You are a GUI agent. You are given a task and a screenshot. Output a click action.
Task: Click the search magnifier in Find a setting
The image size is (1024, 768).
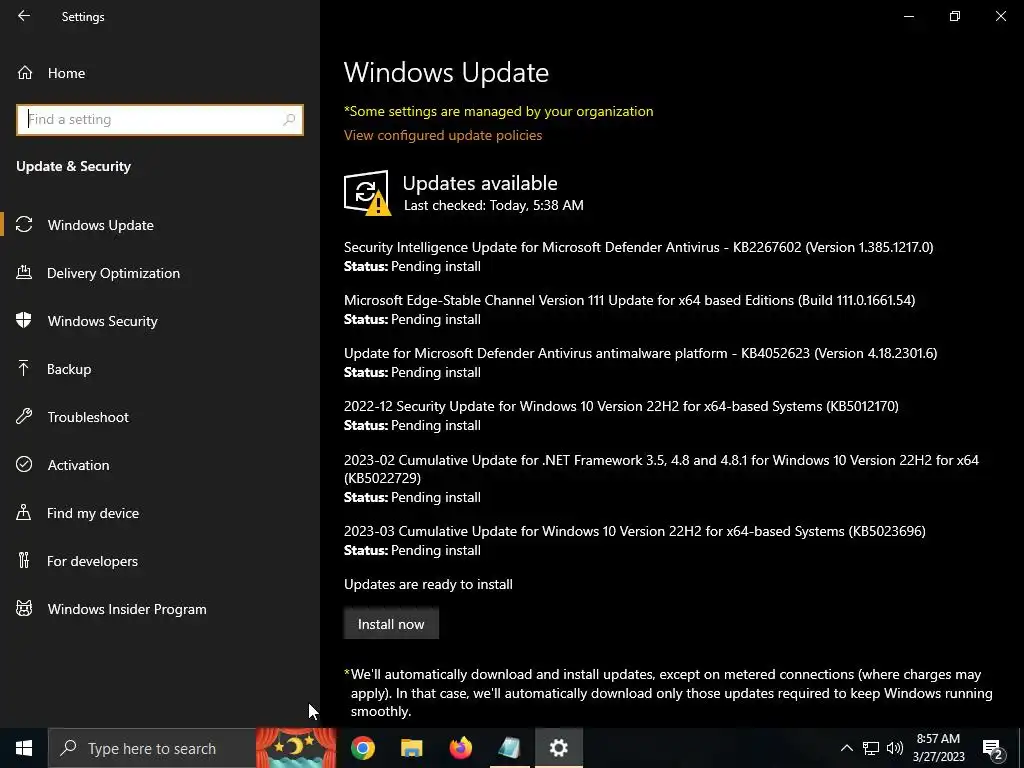point(289,120)
